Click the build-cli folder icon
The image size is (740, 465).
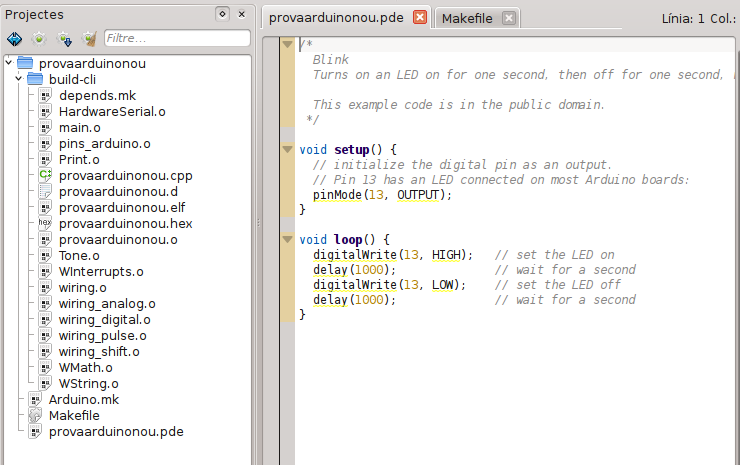35,79
